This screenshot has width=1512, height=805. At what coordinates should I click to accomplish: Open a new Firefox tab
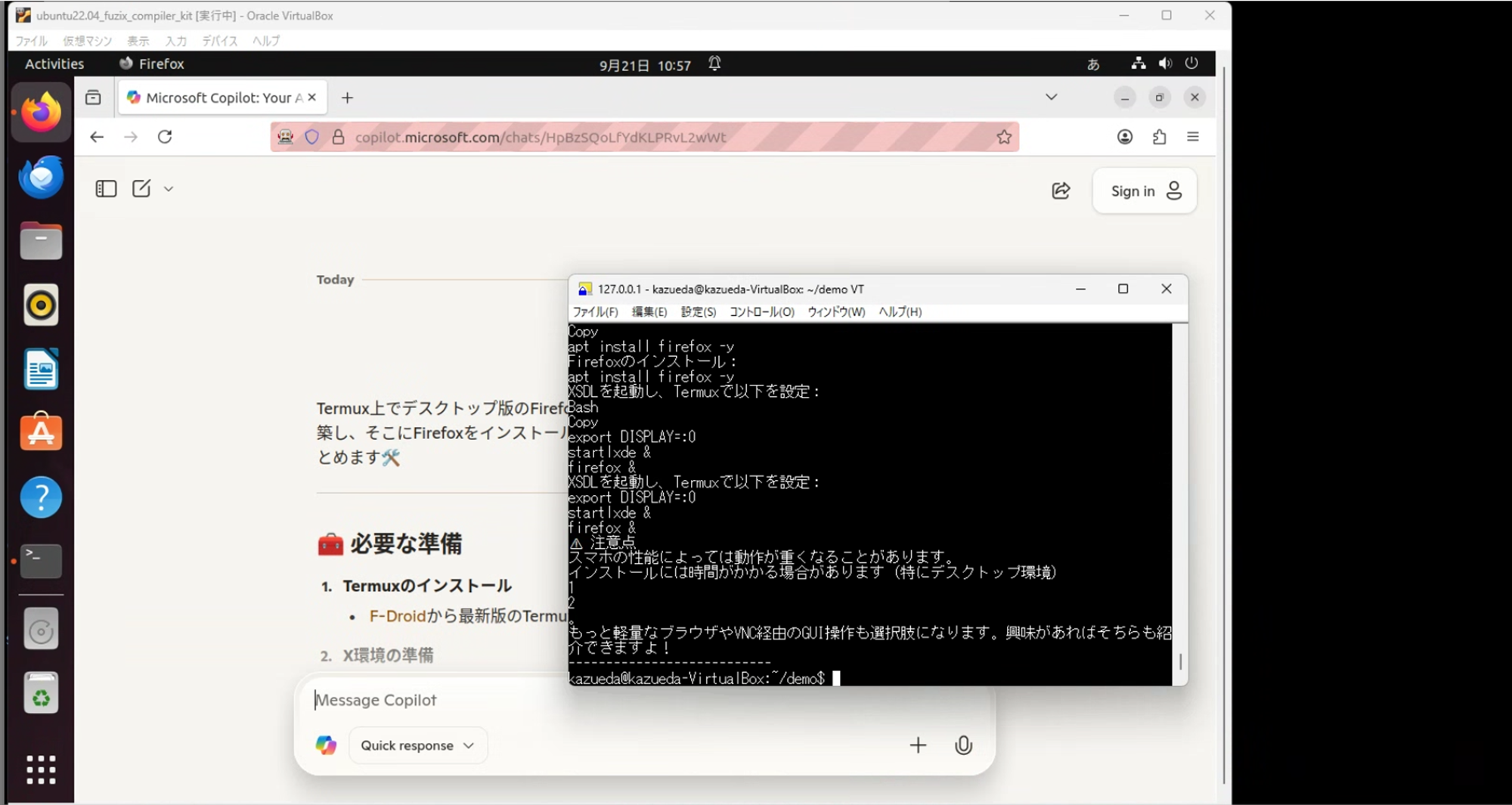coord(347,98)
